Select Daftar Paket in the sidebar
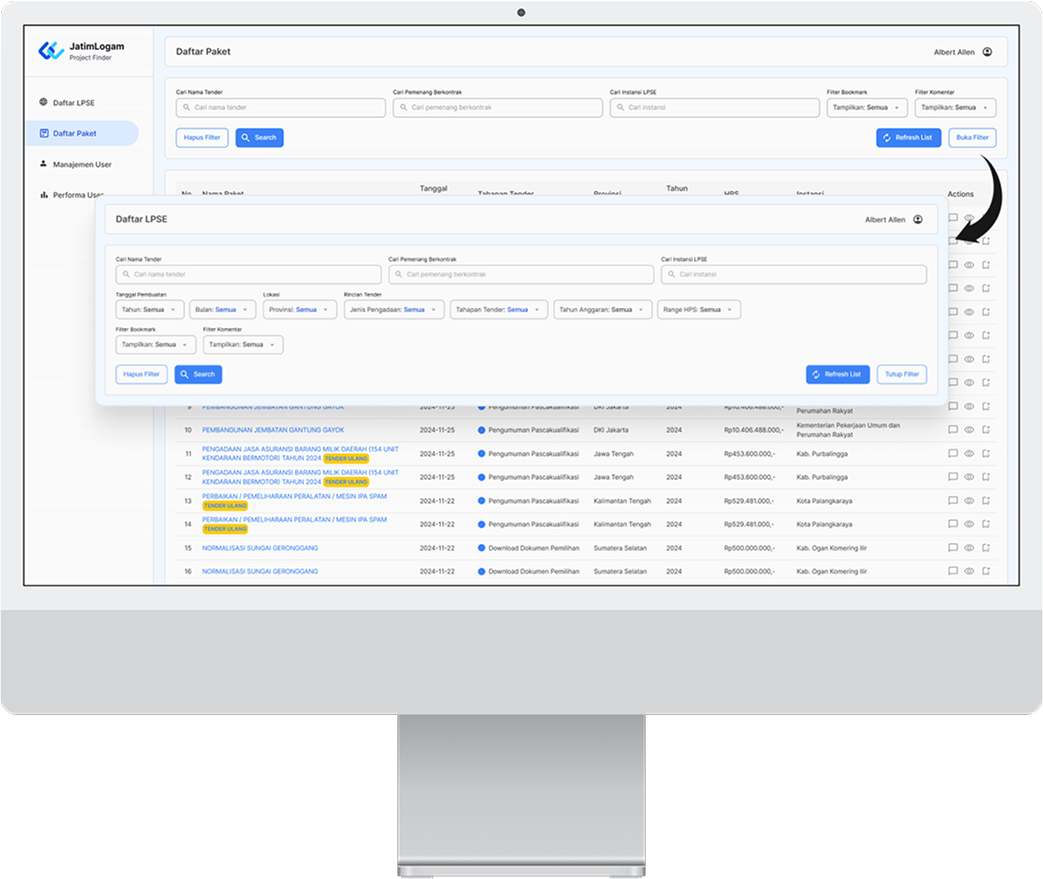This screenshot has width=1043, height=879. click(x=74, y=133)
